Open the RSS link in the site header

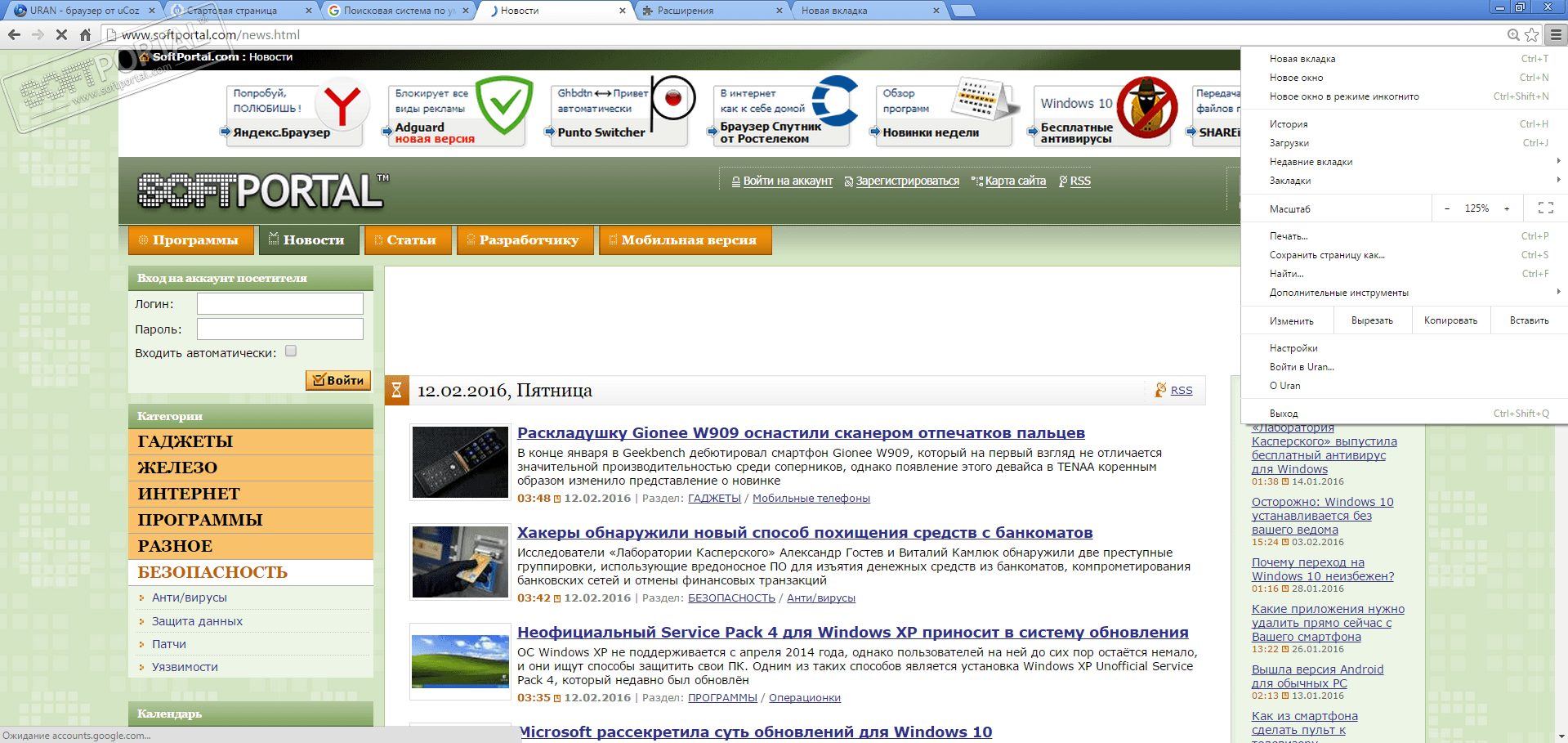(1080, 181)
